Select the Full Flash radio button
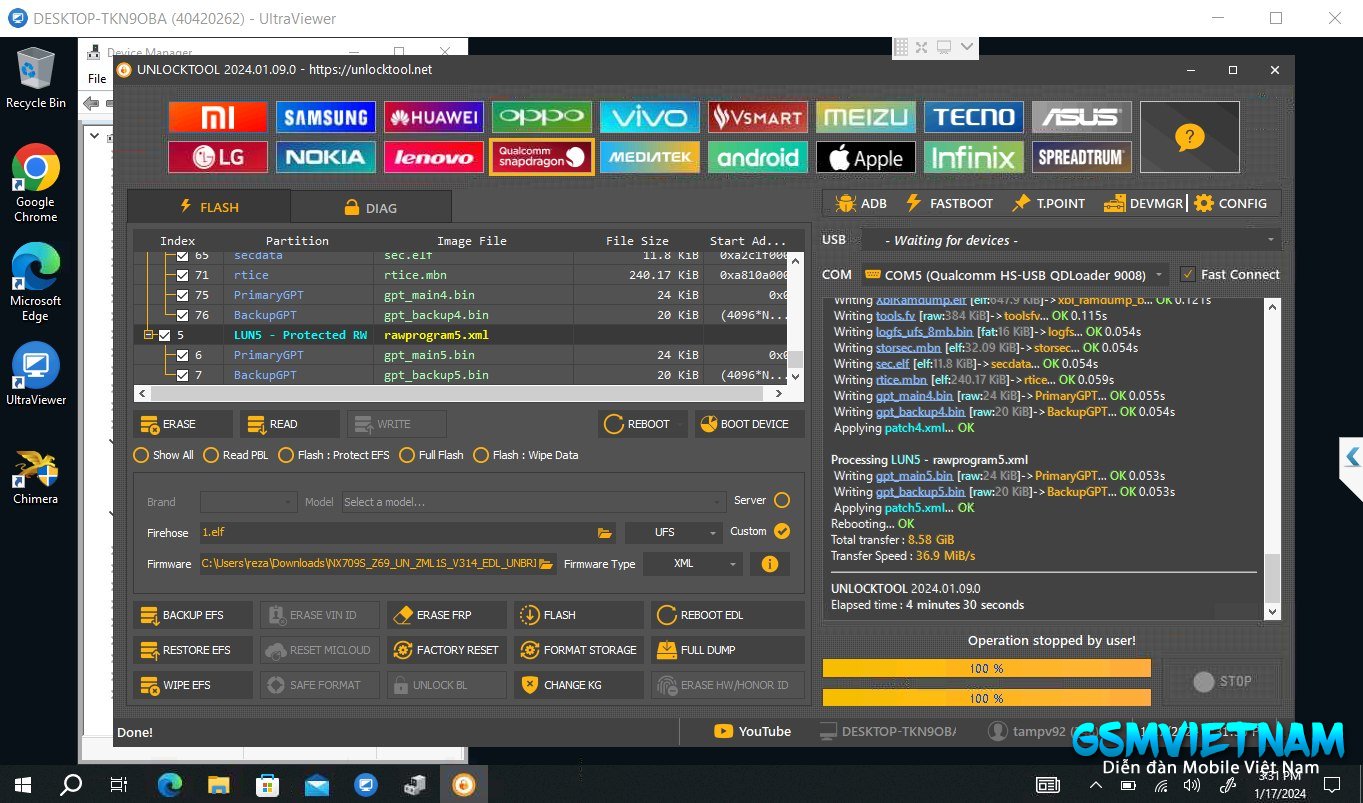 407,455
